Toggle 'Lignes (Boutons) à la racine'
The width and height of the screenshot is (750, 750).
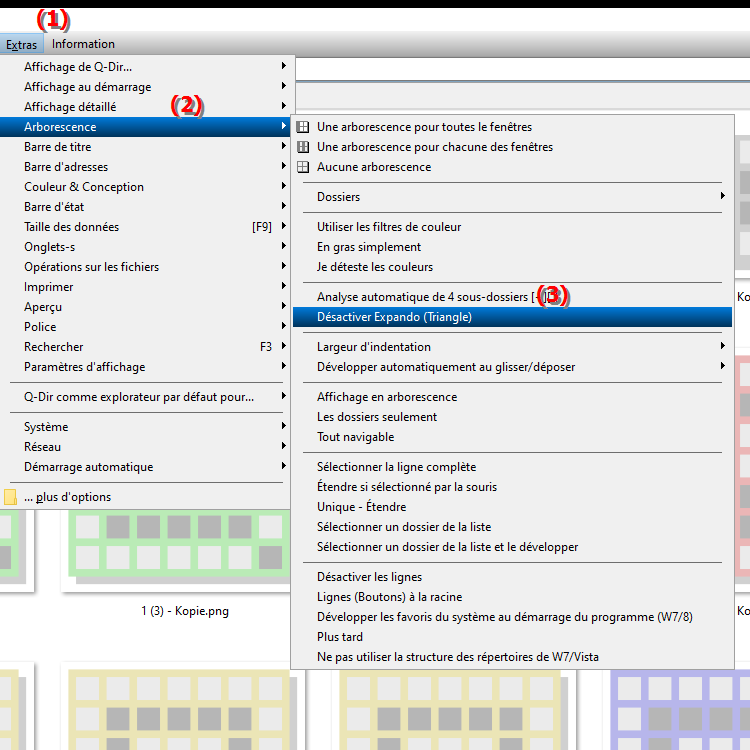(512, 597)
